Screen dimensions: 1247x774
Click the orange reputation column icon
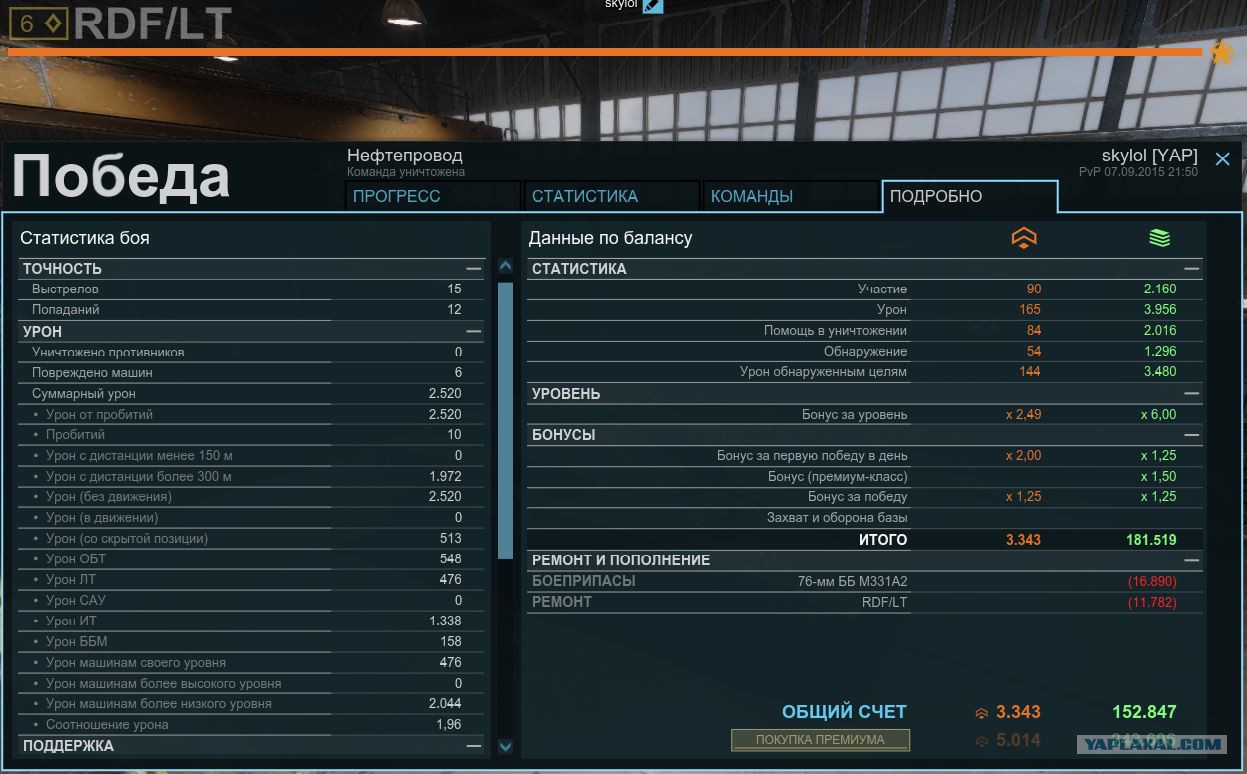tap(1024, 238)
